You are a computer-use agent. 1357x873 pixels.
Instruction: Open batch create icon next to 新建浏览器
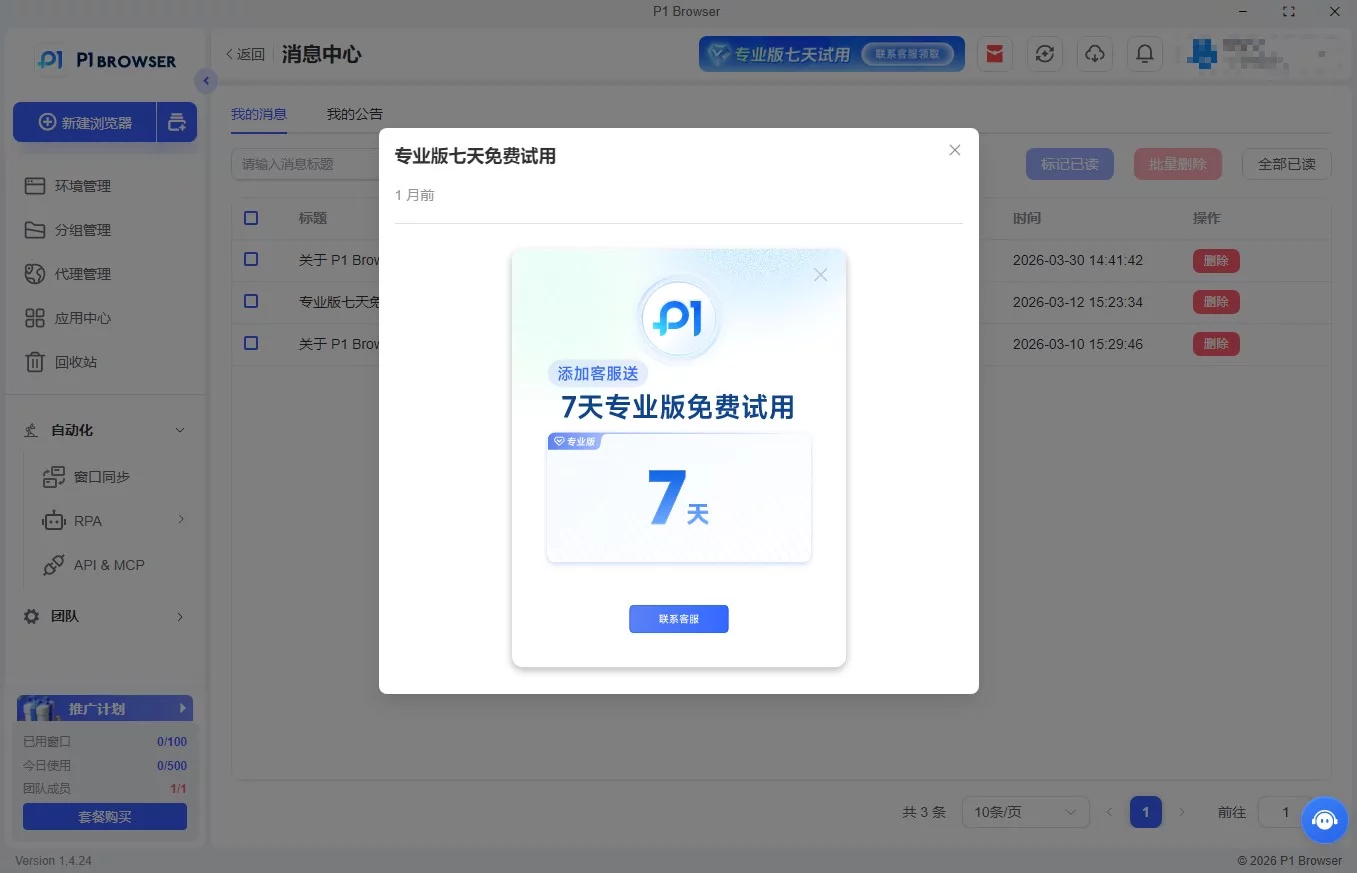(177, 122)
